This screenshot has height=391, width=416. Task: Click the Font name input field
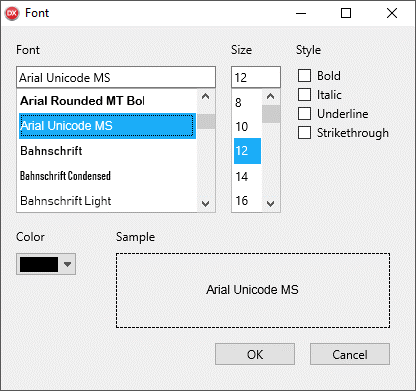pos(116,77)
